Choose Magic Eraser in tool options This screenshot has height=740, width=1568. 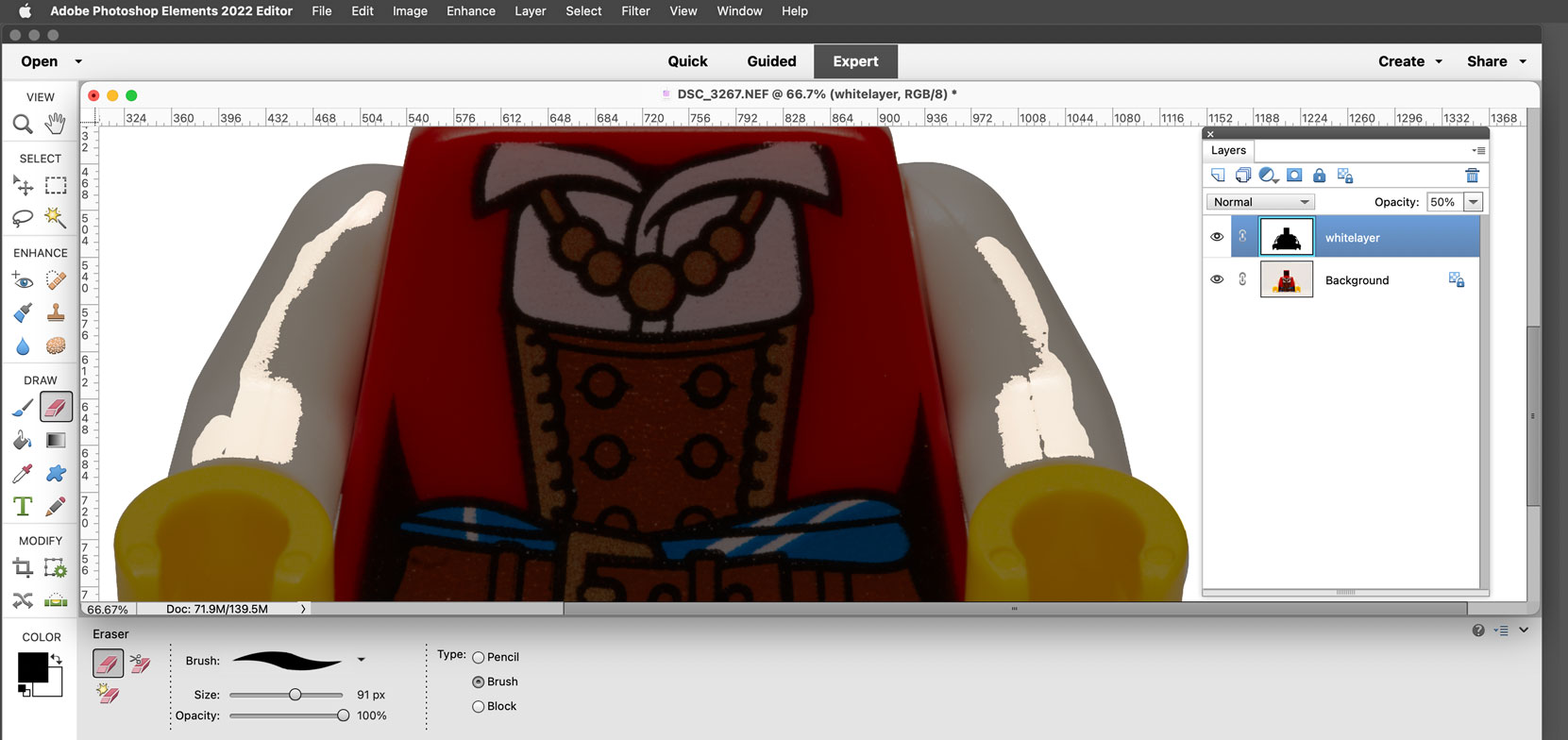108,695
